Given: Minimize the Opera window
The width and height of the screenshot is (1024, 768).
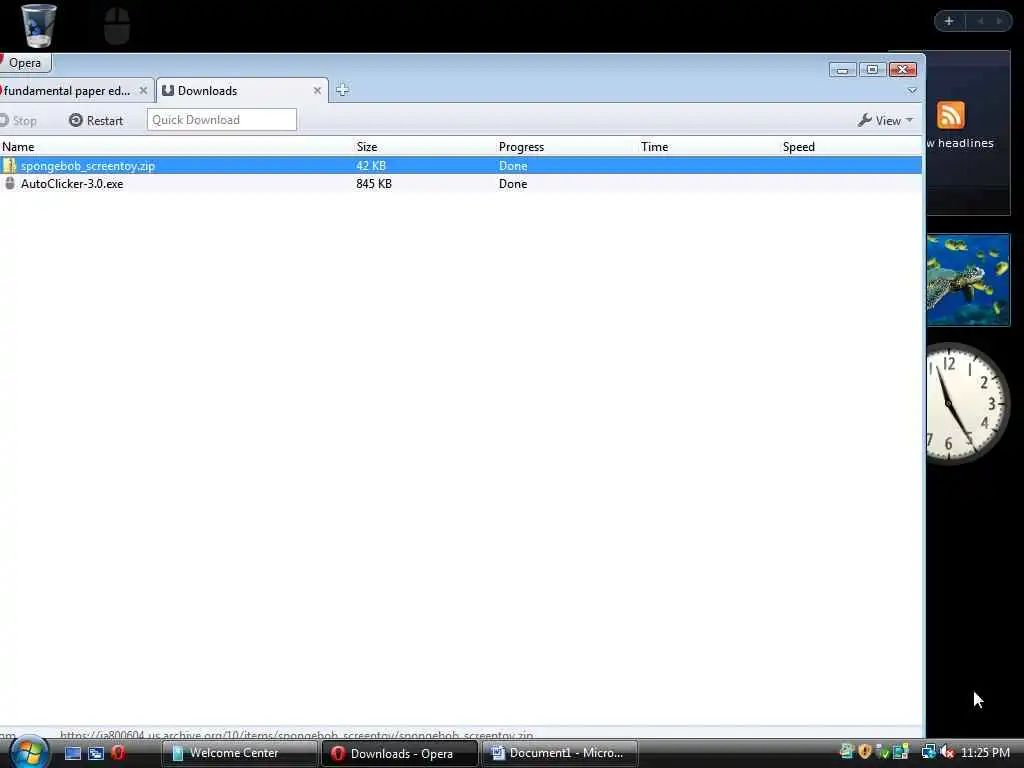Looking at the screenshot, I should tap(842, 69).
